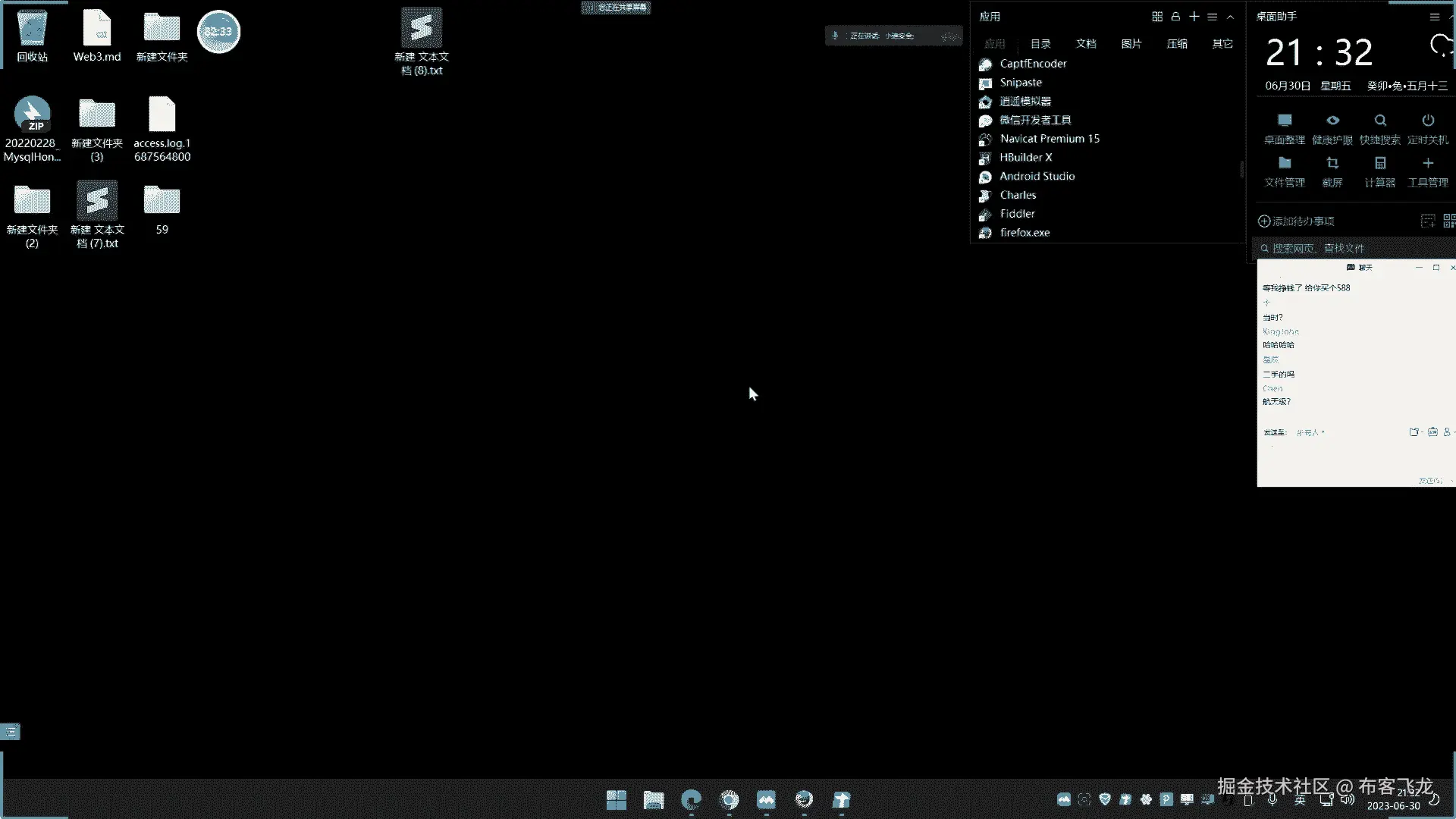Image resolution: width=1456 pixels, height=819 pixels.
Task: Switch 应用 panel to grid view
Action: [1157, 17]
